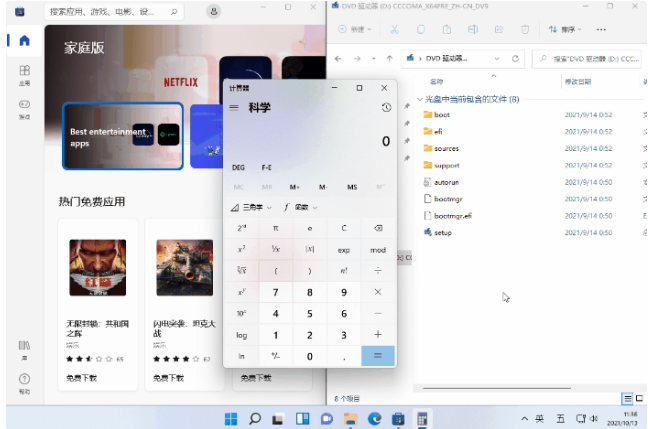
Task: Click the minus operator key
Action: point(378,314)
